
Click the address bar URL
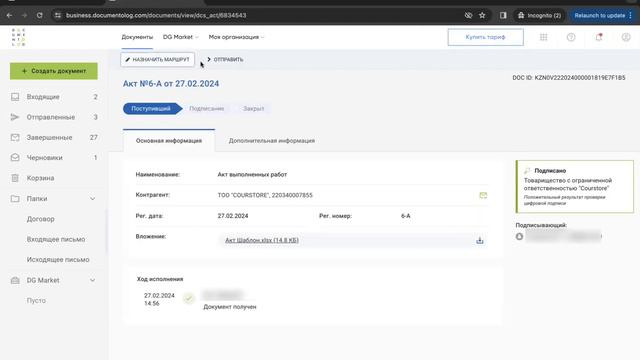[x=156, y=16]
